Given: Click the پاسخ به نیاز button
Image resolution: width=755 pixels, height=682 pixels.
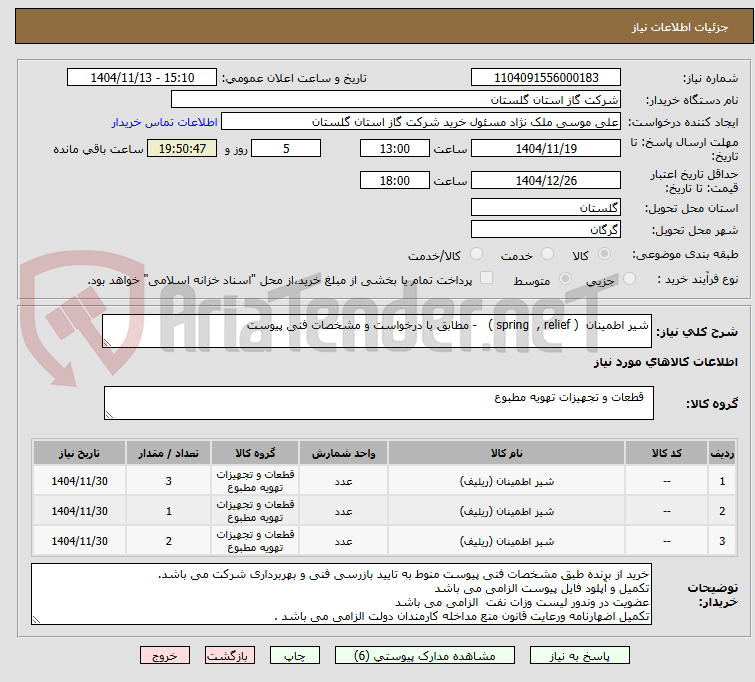Looking at the screenshot, I should (580, 656).
